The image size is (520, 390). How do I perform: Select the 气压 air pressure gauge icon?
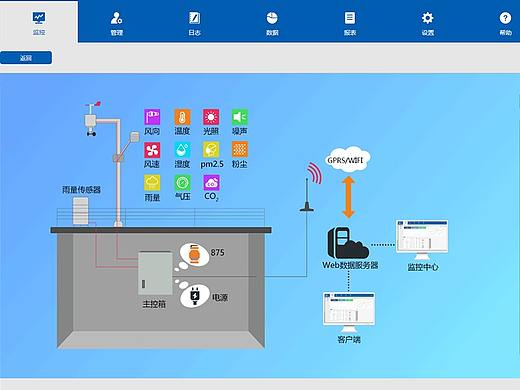pos(182,182)
